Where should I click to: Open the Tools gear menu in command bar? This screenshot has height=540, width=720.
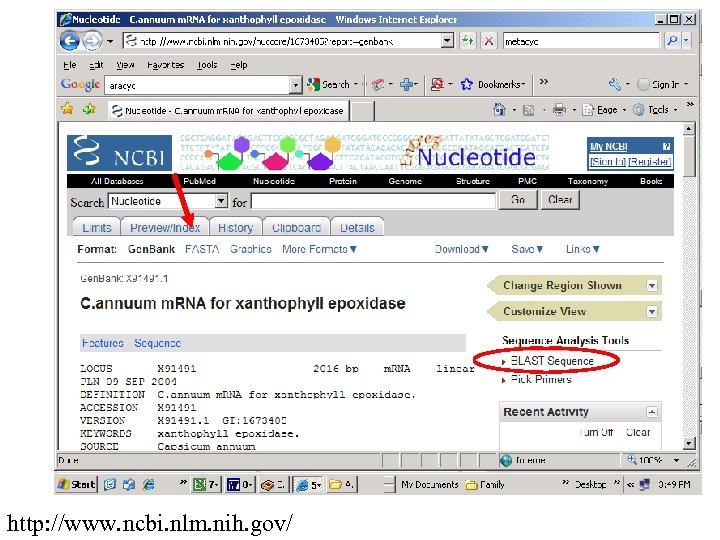pyautogui.click(x=655, y=110)
